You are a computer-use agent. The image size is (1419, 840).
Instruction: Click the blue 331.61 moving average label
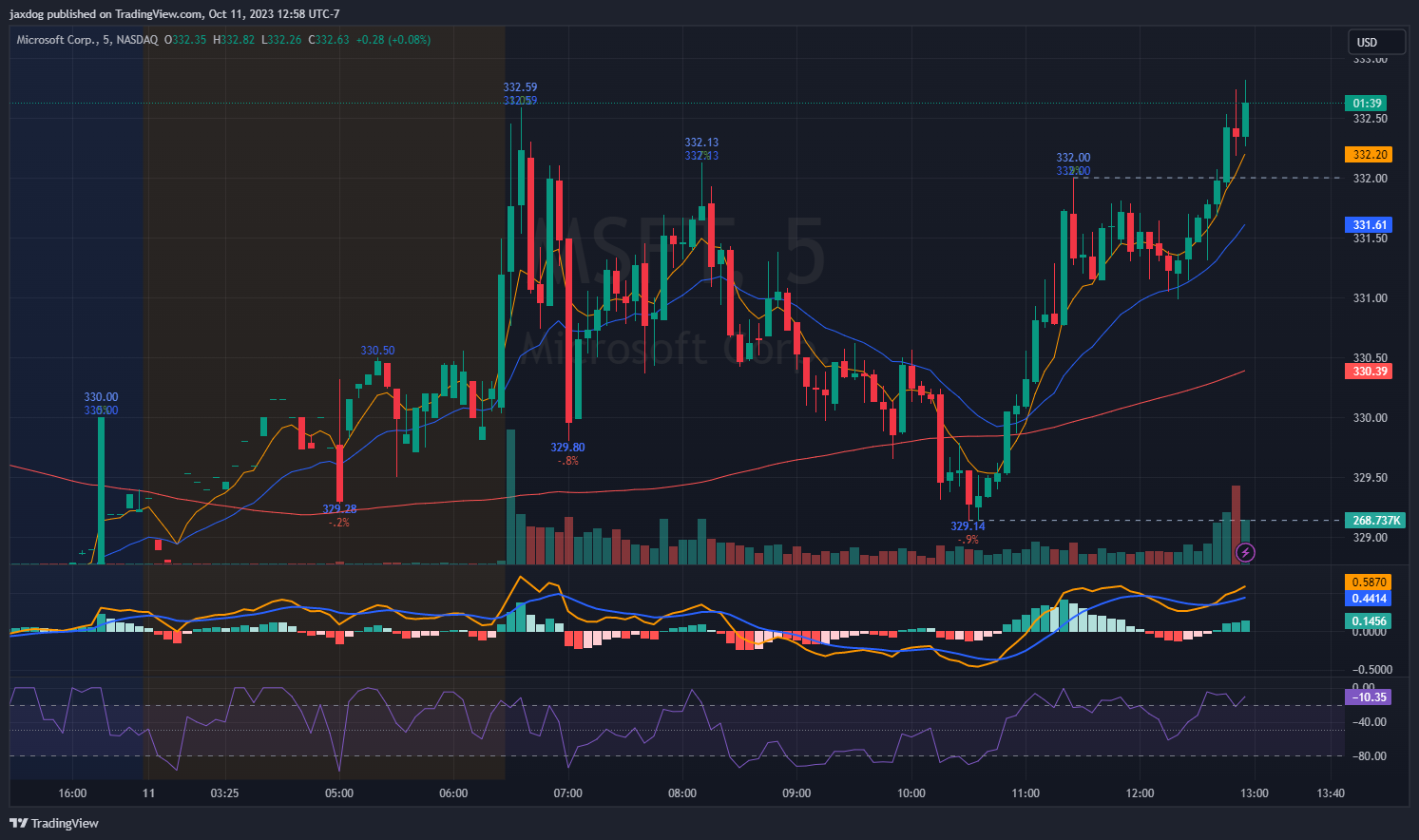(1369, 225)
